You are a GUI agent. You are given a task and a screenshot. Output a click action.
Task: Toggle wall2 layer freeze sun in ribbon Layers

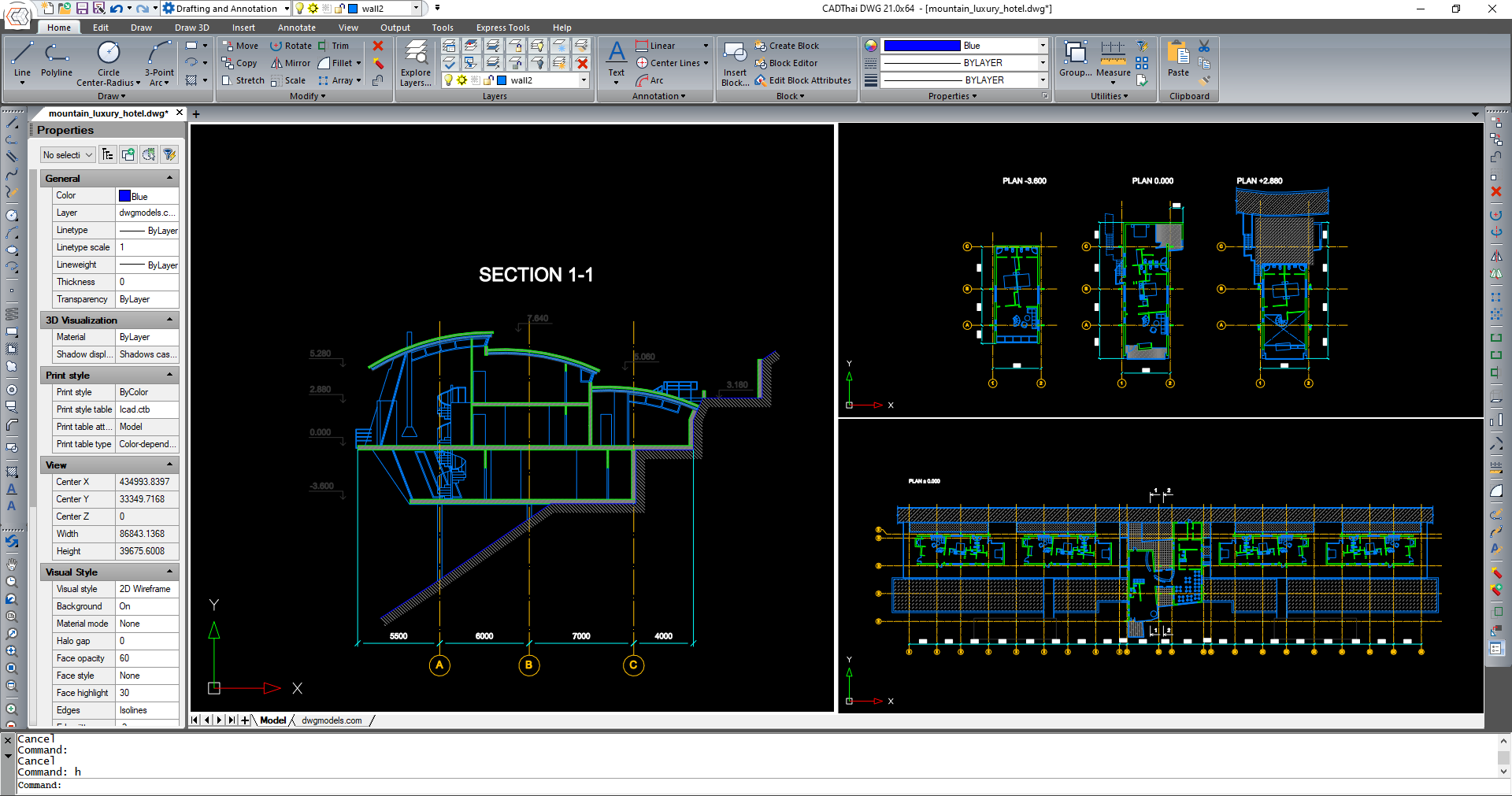(x=462, y=80)
